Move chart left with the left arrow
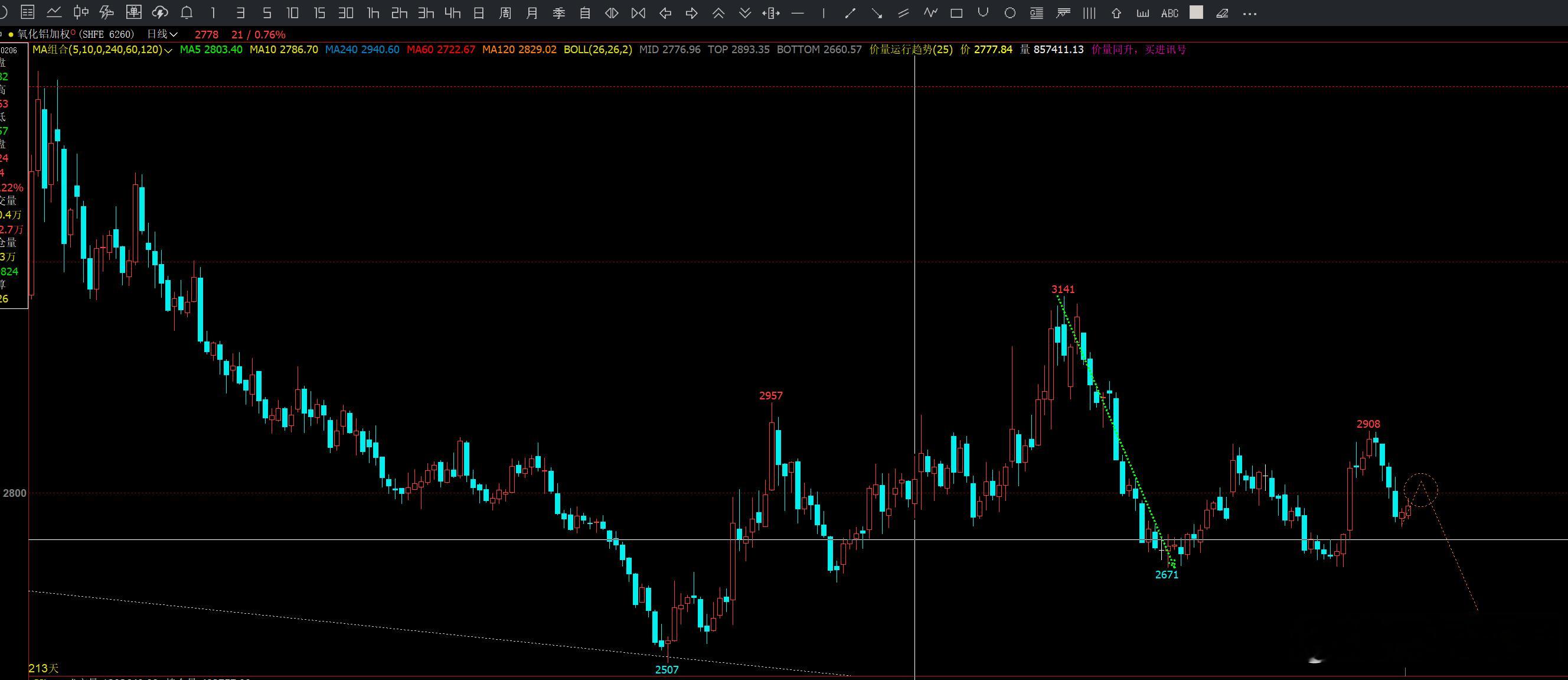 point(665,13)
